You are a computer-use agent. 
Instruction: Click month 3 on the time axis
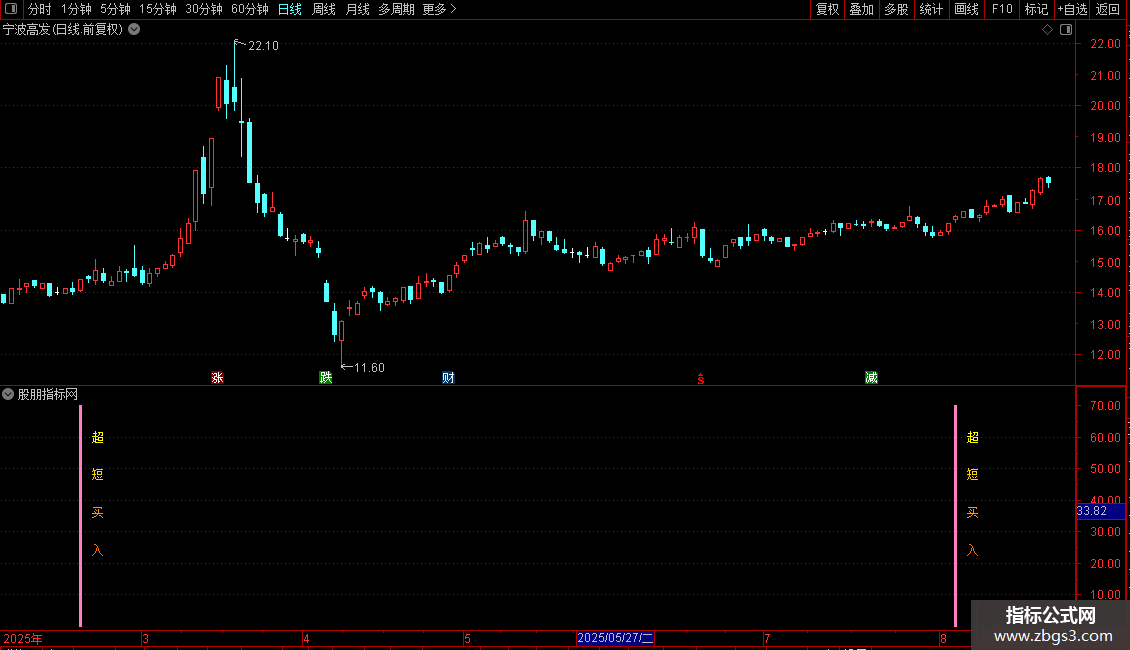tap(146, 638)
